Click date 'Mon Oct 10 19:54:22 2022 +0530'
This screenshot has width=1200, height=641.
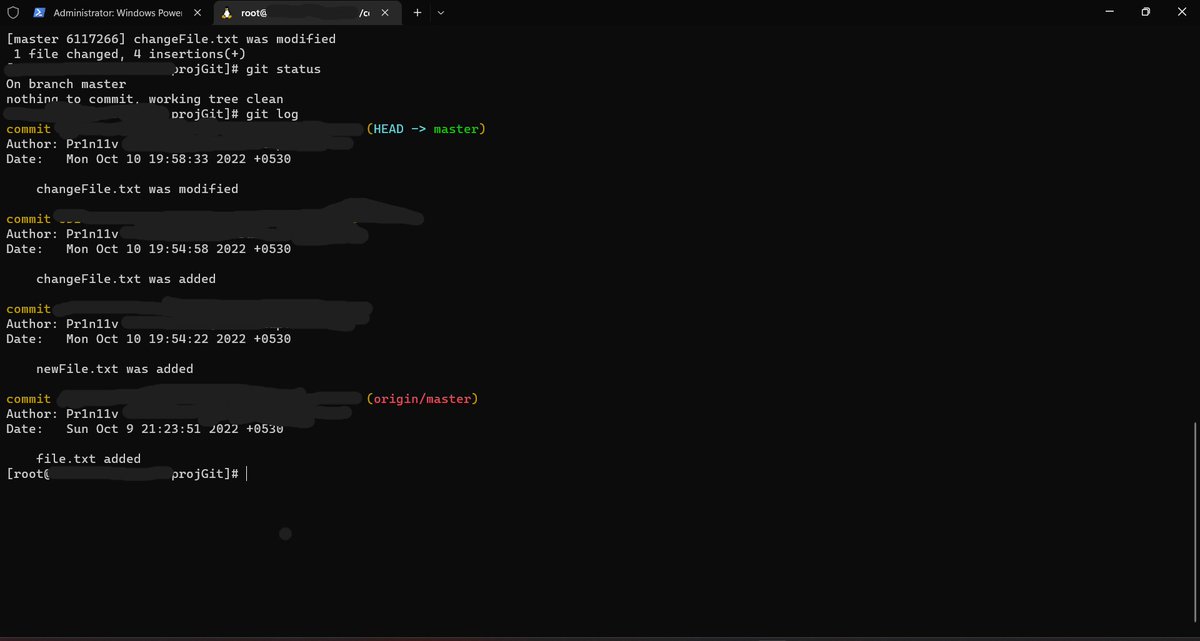pos(179,339)
